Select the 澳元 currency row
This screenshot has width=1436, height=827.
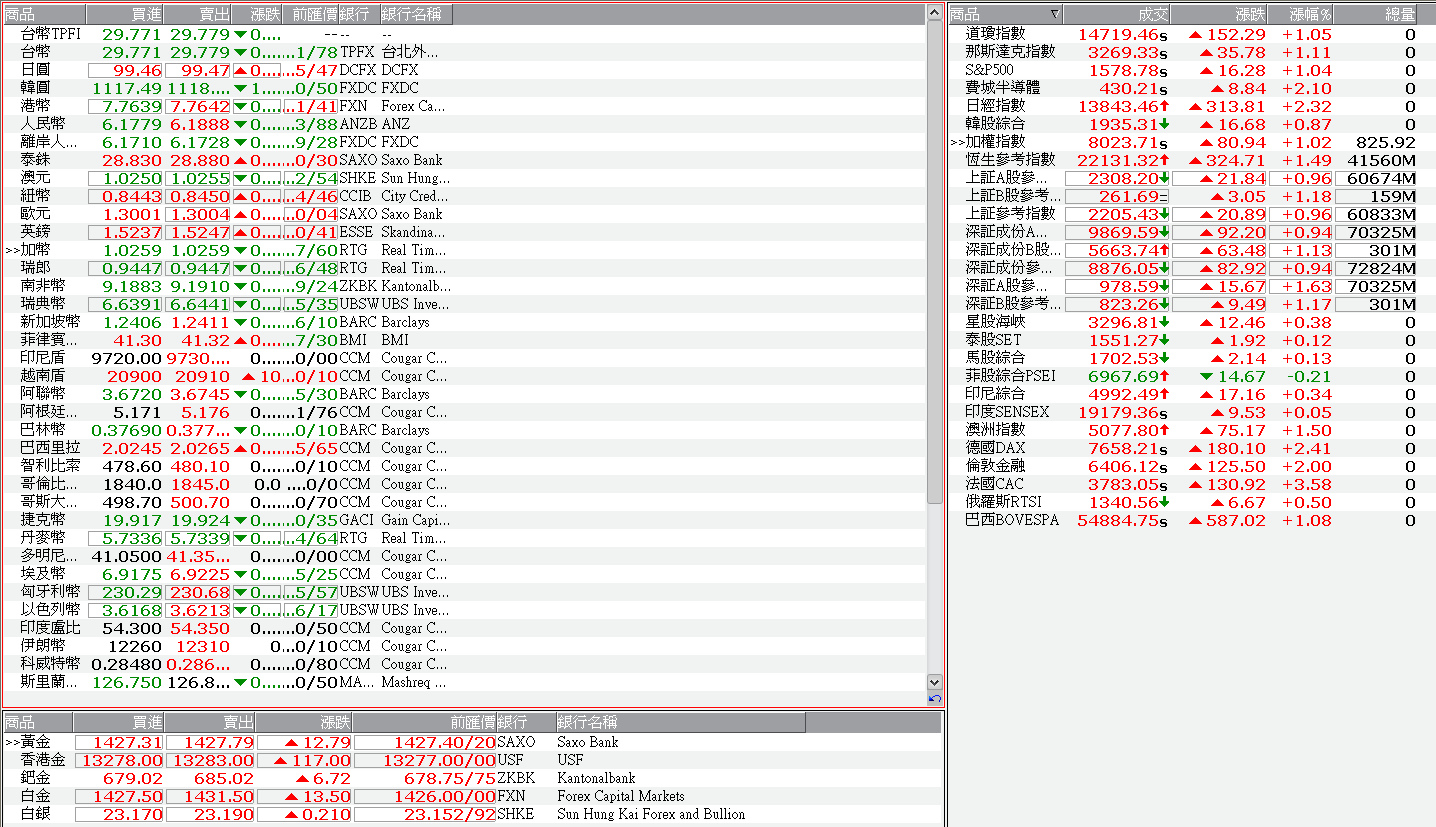point(465,178)
